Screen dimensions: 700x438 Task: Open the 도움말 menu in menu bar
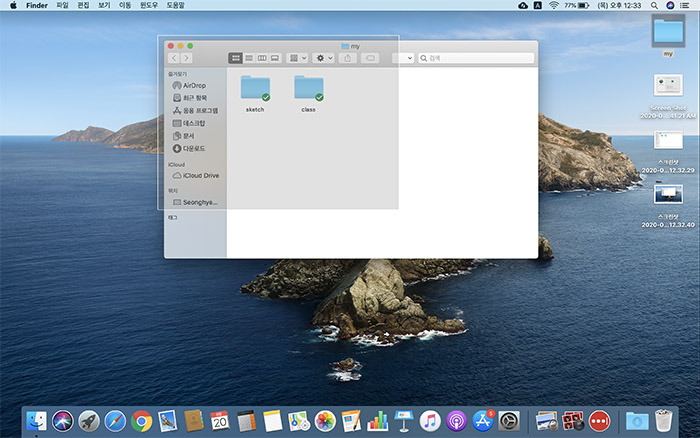(175, 5)
